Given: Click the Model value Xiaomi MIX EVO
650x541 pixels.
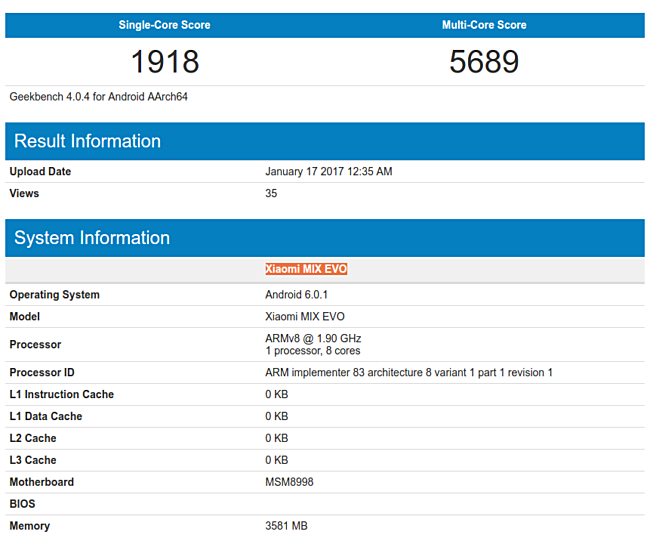Looking at the screenshot, I should pos(304,317).
